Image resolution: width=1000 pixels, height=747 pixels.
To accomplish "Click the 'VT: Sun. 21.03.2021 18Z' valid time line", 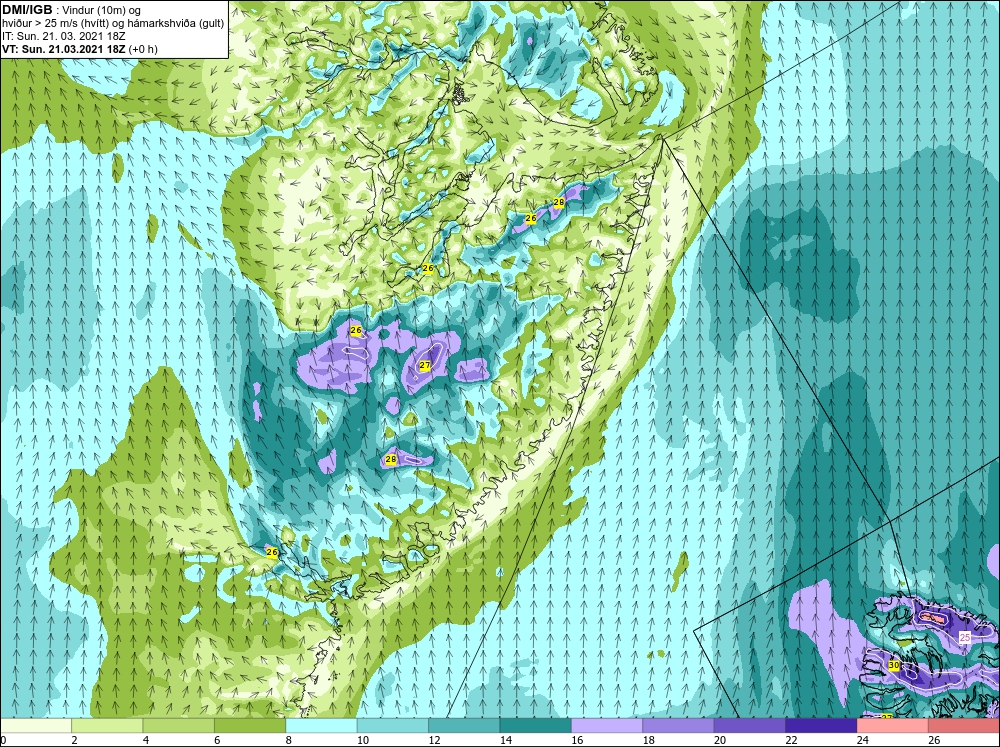I will pyautogui.click(x=64, y=48).
